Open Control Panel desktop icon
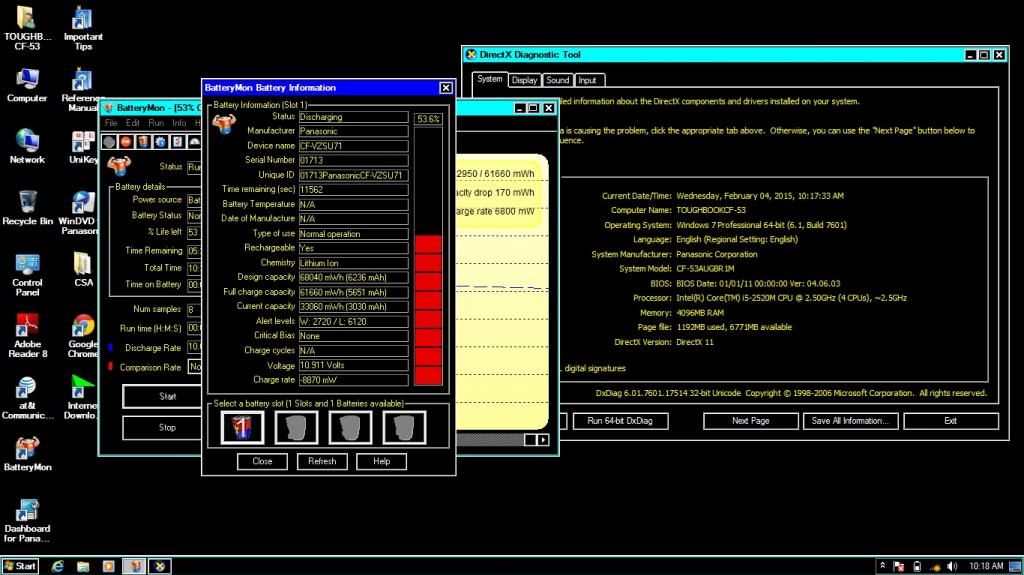 point(27,274)
